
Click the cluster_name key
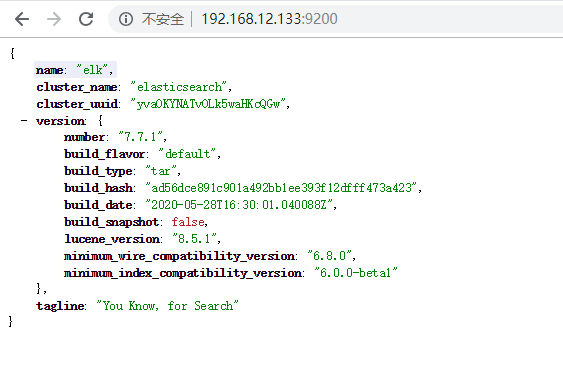tap(77, 87)
